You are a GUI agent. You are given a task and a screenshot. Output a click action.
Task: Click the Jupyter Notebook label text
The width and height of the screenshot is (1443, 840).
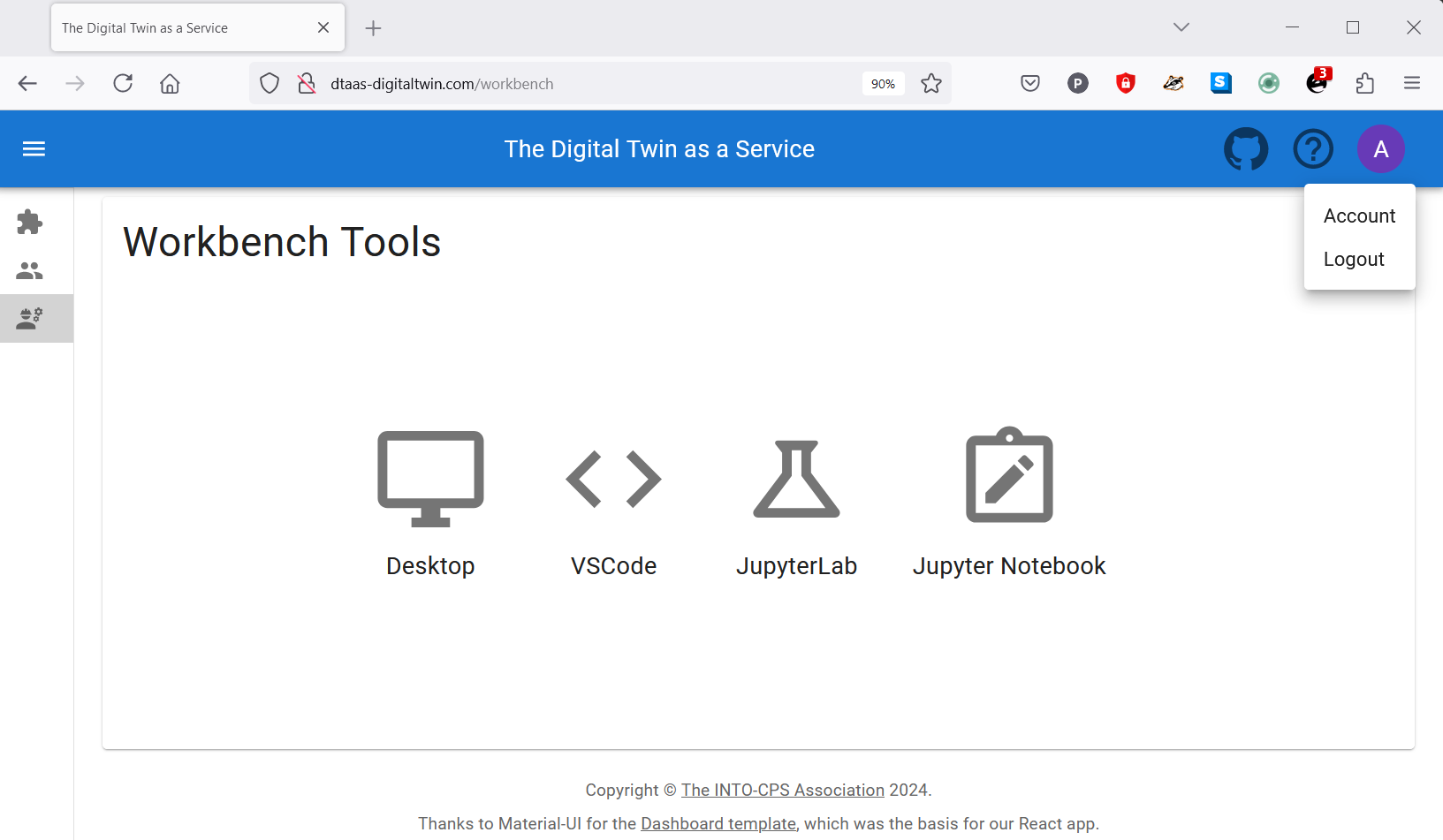(1009, 566)
